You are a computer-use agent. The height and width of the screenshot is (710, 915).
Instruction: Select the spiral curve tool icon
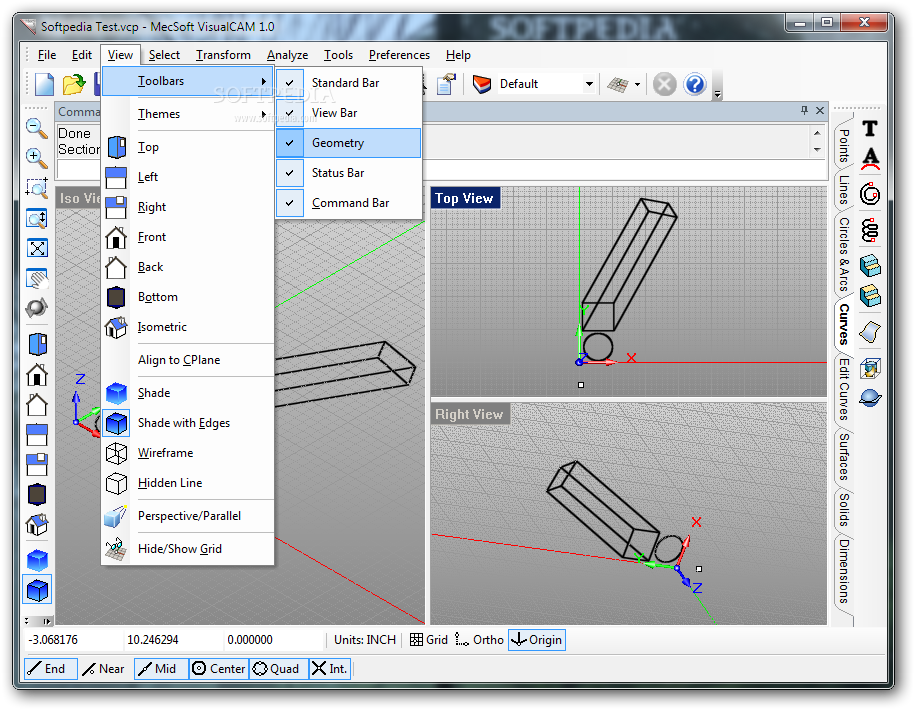click(x=870, y=194)
